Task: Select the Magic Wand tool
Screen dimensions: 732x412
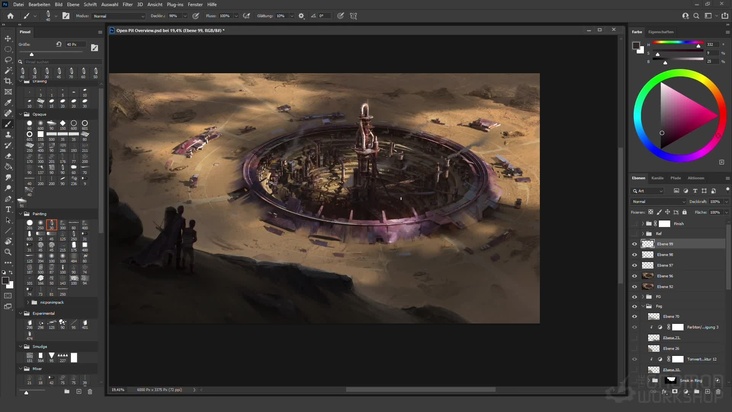Action: pos(8,70)
